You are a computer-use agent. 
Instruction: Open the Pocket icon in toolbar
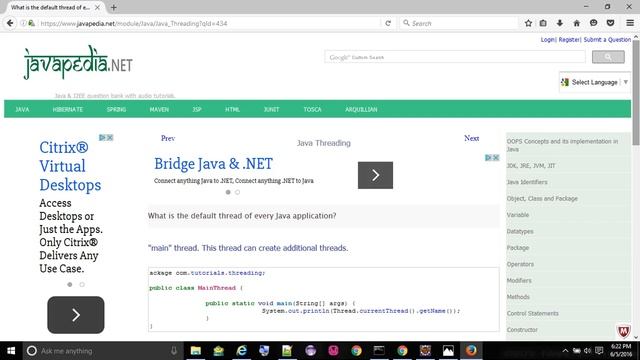610,23
